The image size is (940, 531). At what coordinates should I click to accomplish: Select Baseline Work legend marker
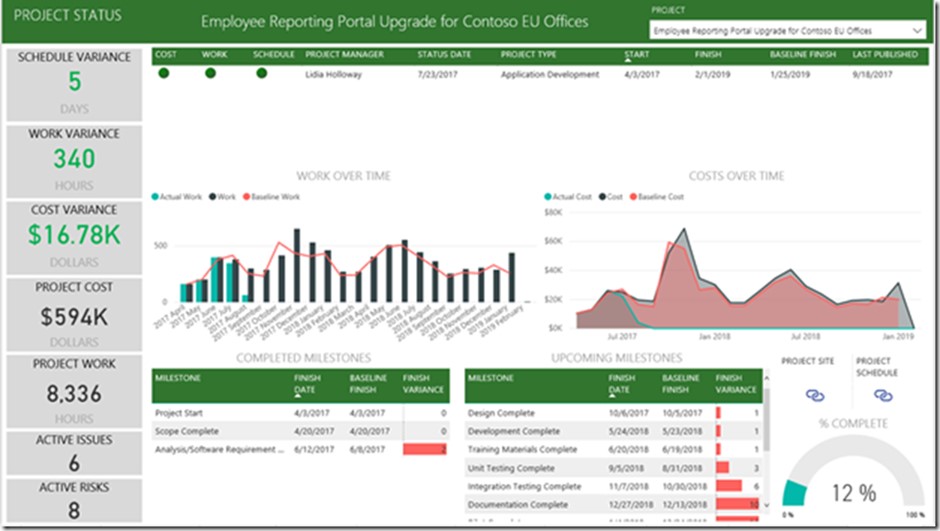pyautogui.click(x=246, y=197)
